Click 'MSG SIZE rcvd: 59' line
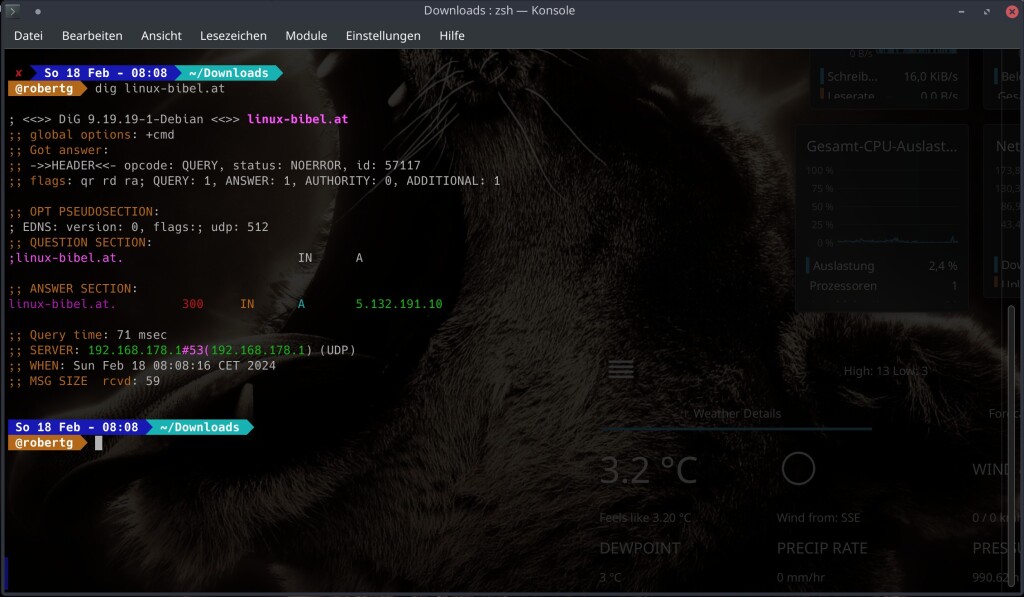The height and width of the screenshot is (597, 1024). 84,381
